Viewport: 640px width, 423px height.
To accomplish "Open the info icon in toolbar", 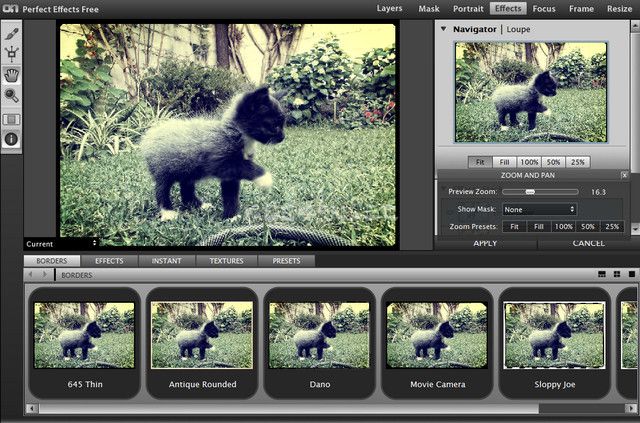I will pos(11,139).
